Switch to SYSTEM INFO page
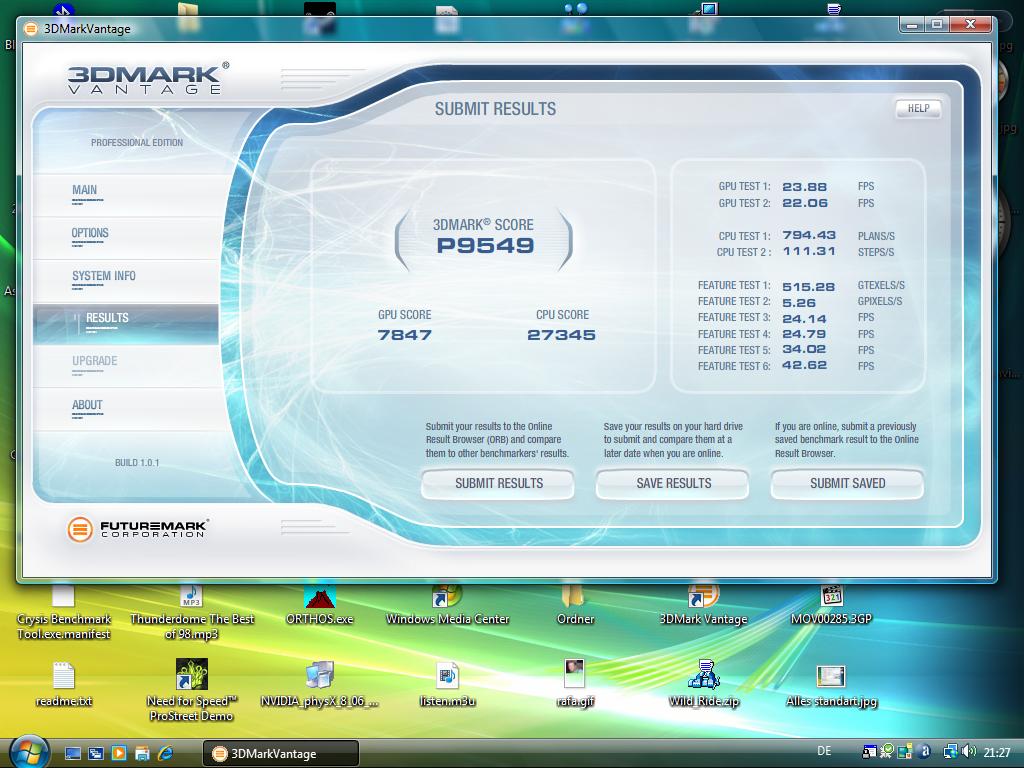Viewport: 1024px width, 768px height. coord(104,276)
